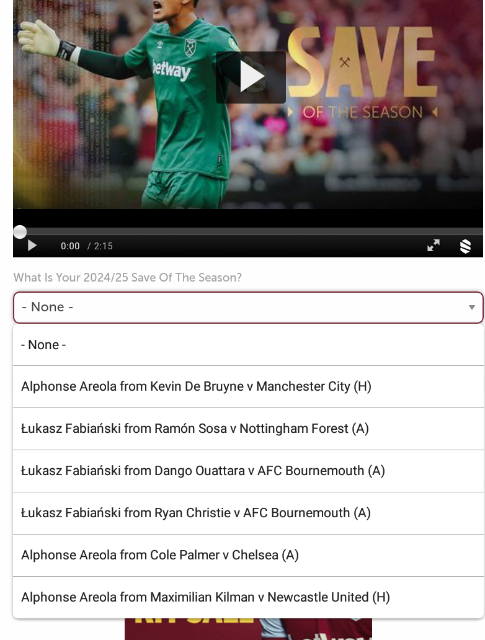This screenshot has width=485, height=640.
Task: Select Areola save from Cole Palmer
Action: click(248, 555)
